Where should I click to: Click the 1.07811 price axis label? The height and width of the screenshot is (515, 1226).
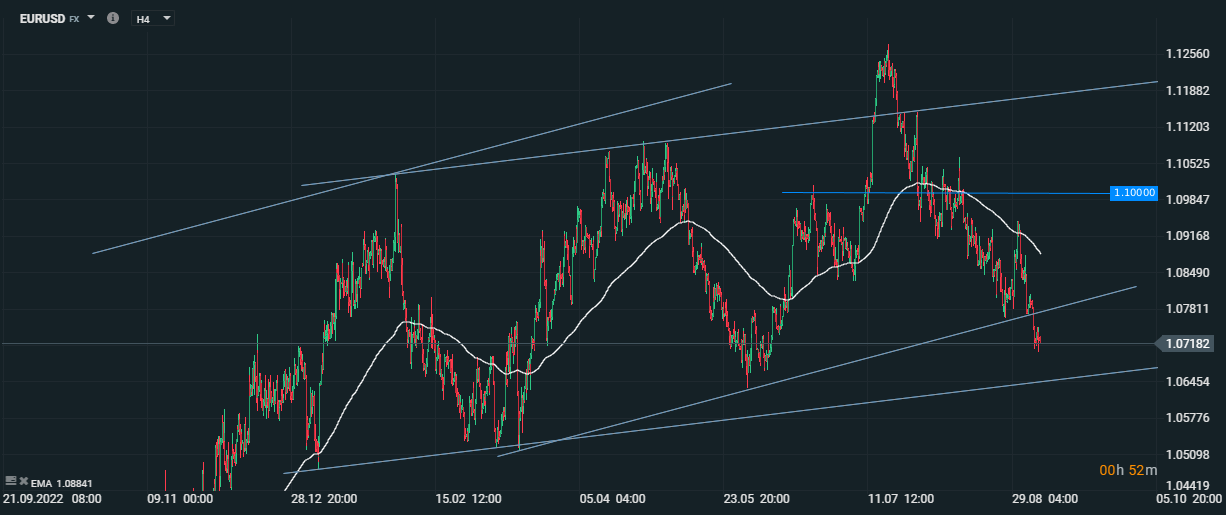coord(1189,308)
